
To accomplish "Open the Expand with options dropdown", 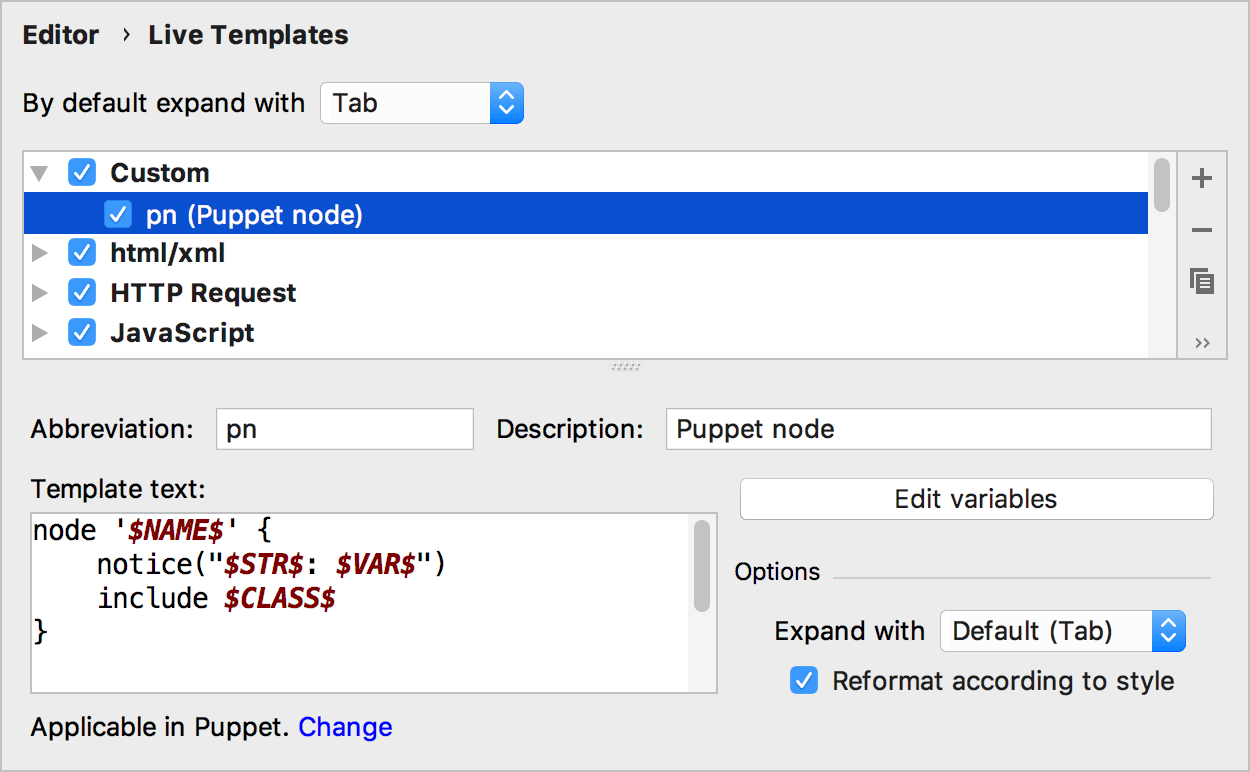I will pos(1169,631).
